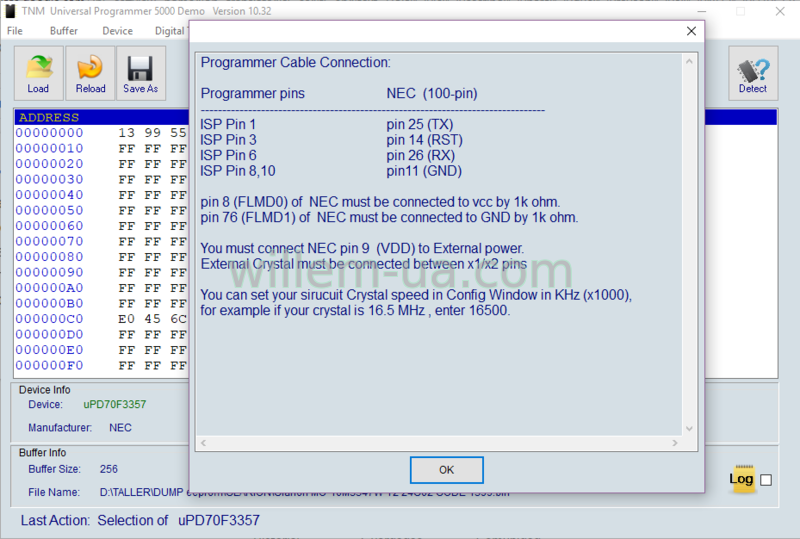This screenshot has height=539, width=800.
Task: Click the hex byte 45 at address 000000C0
Action: [x=153, y=318]
